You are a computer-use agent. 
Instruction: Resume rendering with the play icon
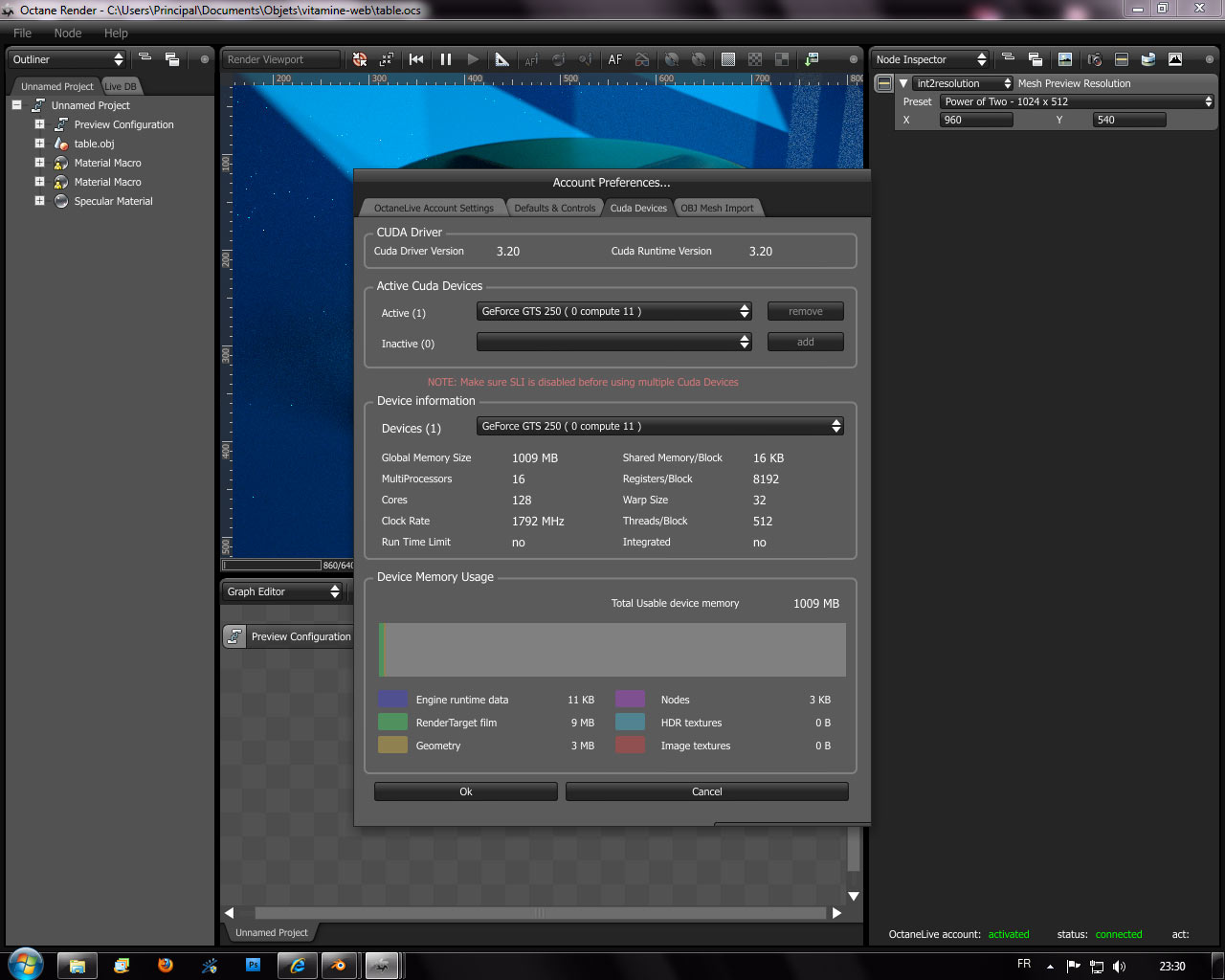473,59
